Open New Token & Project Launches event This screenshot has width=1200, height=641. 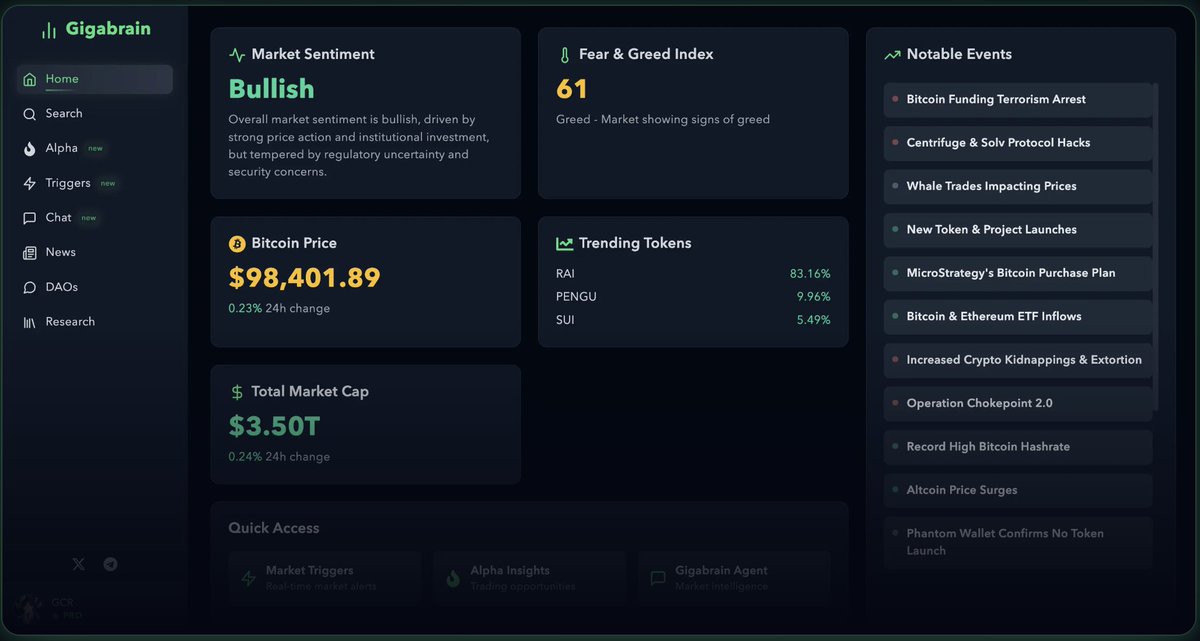pos(1018,230)
